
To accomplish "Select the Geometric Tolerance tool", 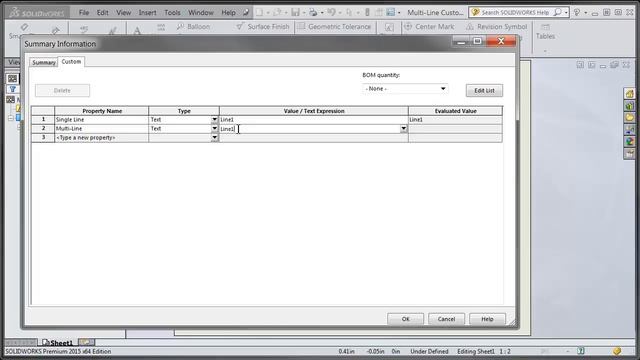I will click(334, 27).
